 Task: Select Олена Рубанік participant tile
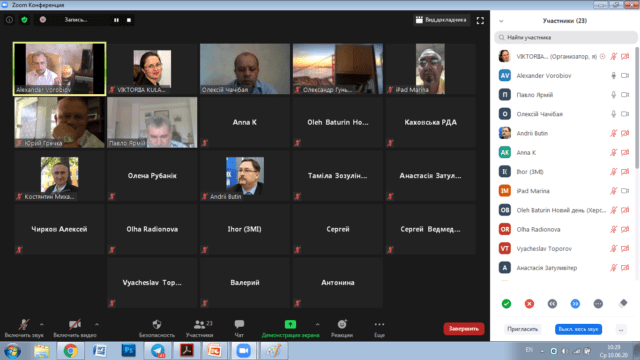click(x=152, y=176)
